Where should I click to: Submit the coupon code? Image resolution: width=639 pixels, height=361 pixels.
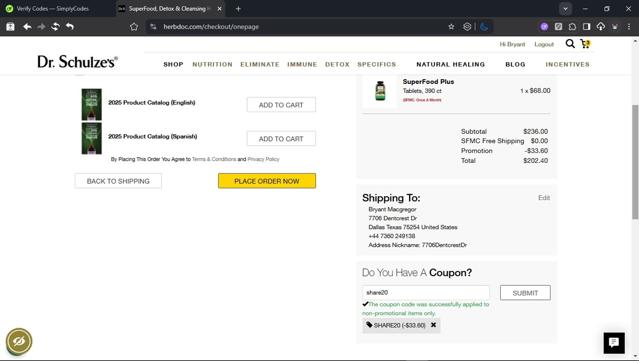coord(525,293)
